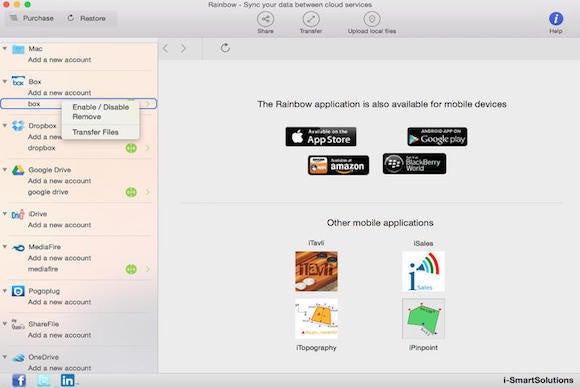Image resolution: width=580 pixels, height=388 pixels.
Task: Click the App Store badge
Action: pyautogui.click(x=321, y=136)
